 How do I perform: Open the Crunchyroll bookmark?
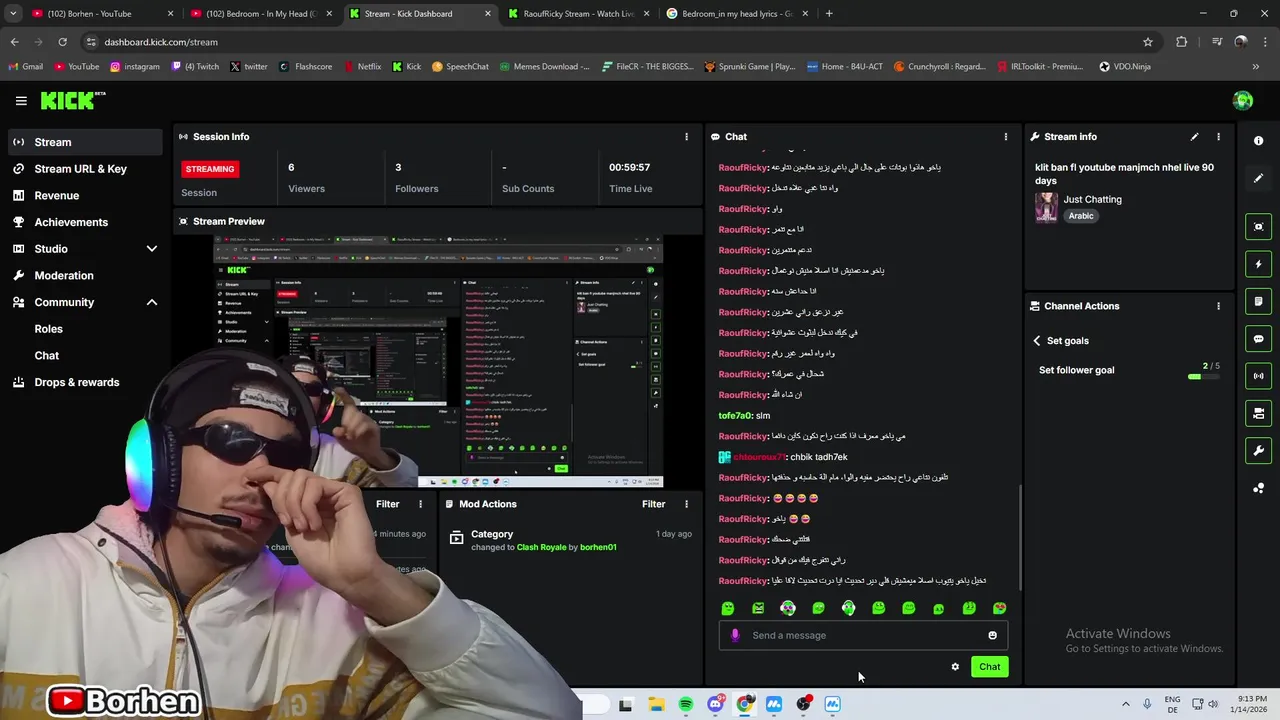tap(939, 67)
